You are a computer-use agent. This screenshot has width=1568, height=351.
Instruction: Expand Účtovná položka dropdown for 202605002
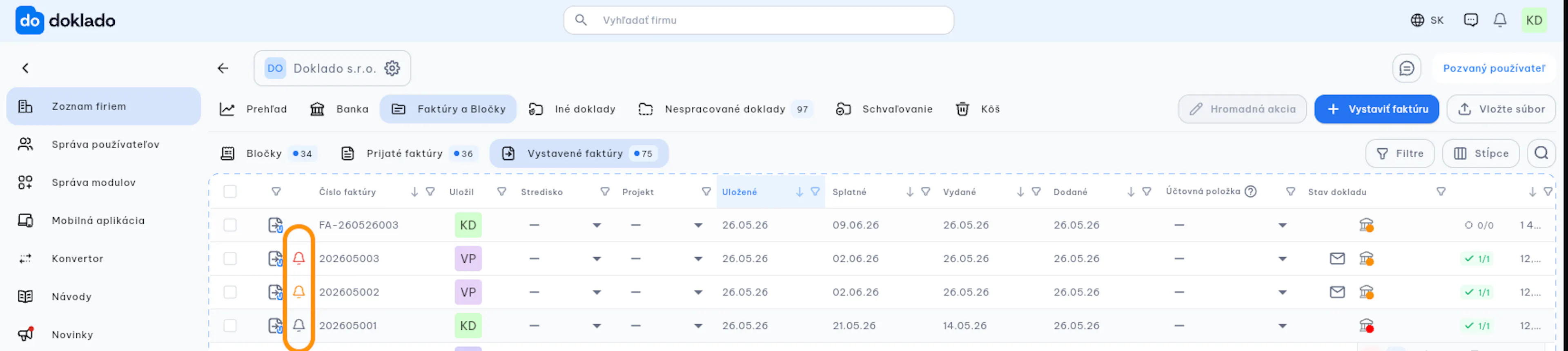(1283, 293)
